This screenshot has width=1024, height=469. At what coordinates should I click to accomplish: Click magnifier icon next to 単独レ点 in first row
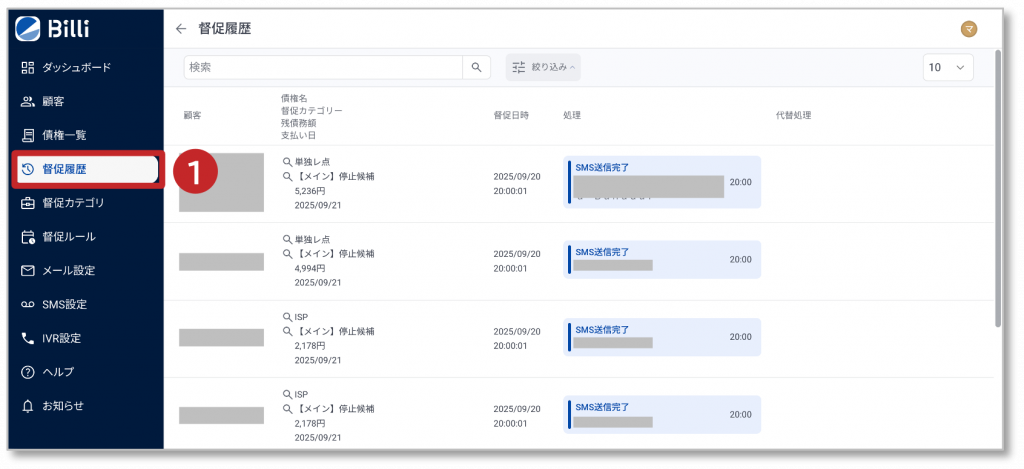pos(287,160)
